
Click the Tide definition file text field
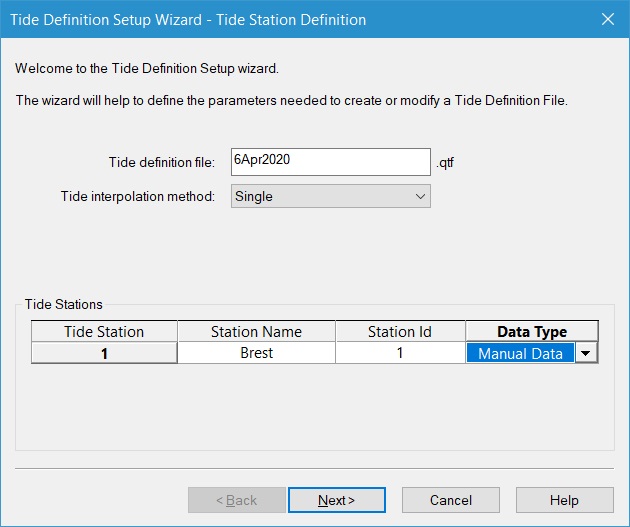point(330,161)
